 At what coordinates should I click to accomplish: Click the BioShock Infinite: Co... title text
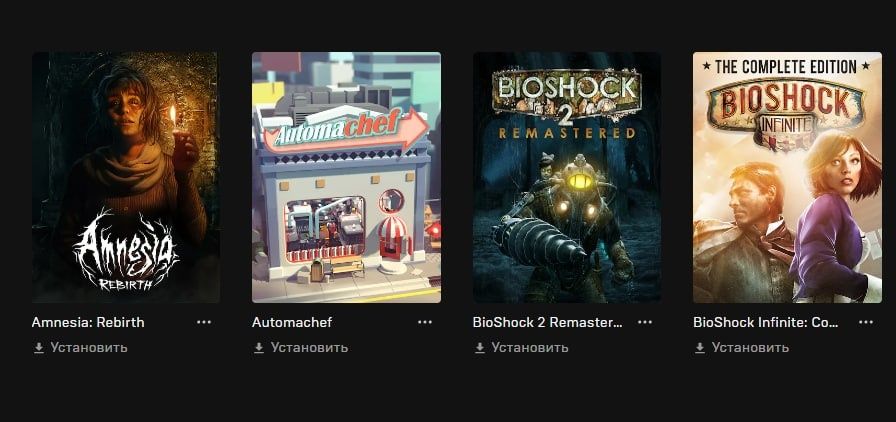(766, 323)
